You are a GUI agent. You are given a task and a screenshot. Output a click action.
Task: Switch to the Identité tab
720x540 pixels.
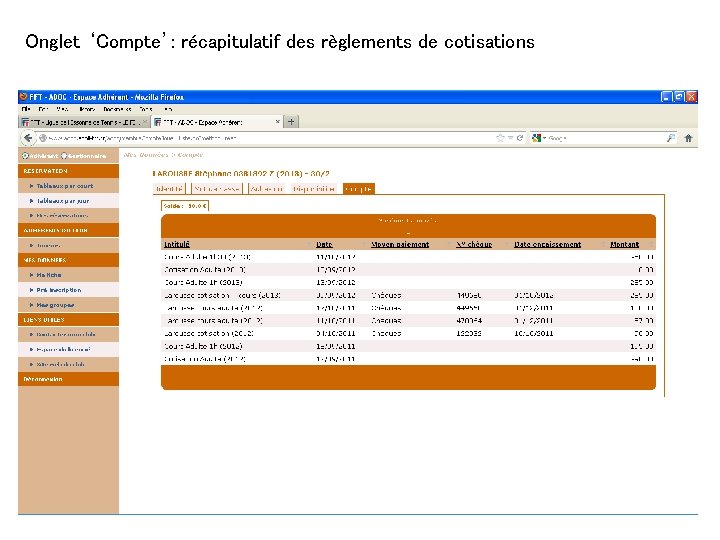point(169,189)
